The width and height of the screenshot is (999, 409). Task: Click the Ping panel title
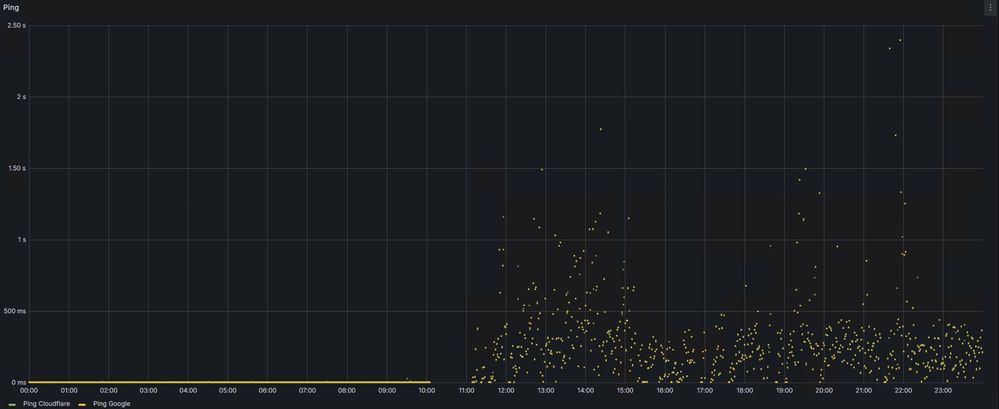coord(11,7)
